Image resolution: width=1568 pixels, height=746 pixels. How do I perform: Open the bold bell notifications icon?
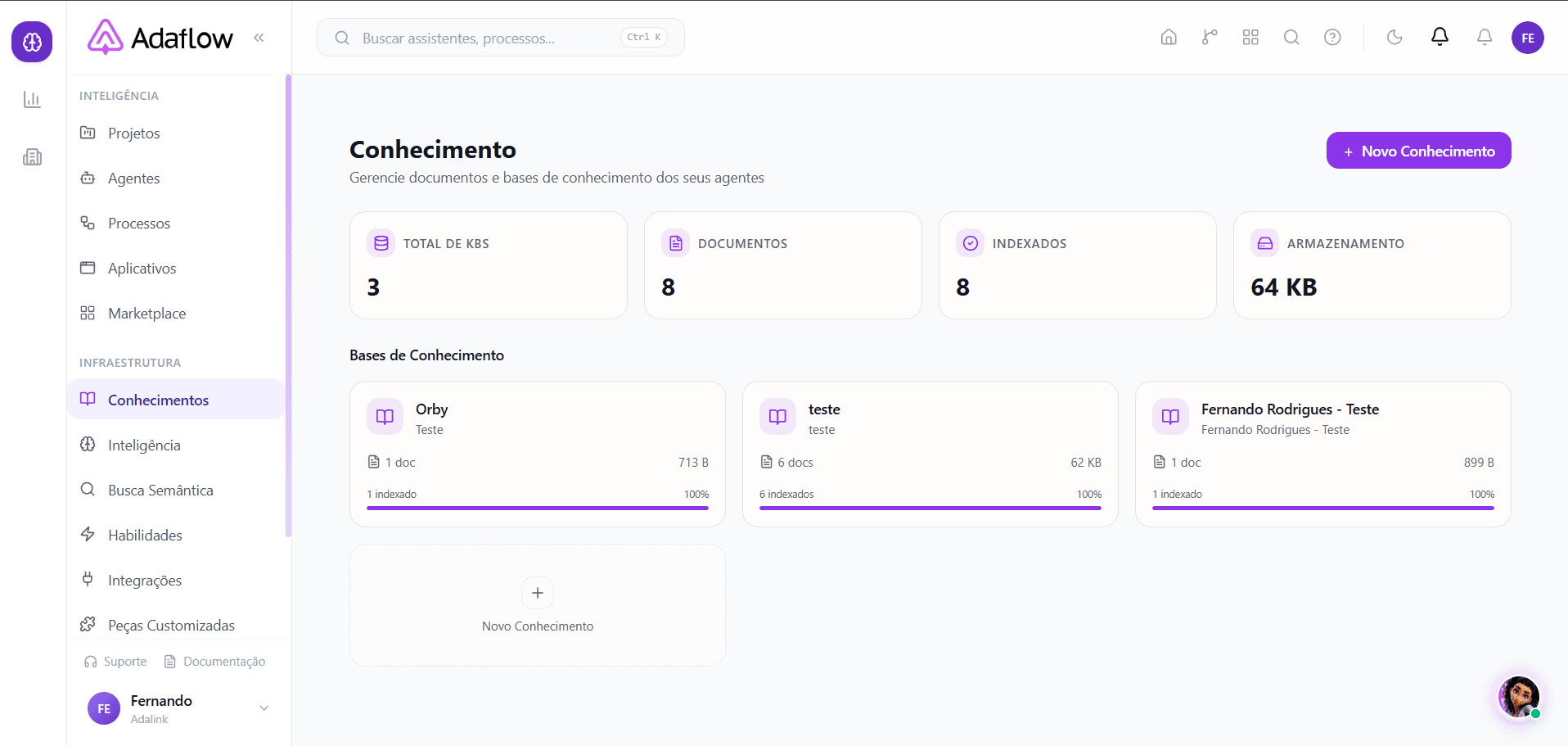pyautogui.click(x=1440, y=37)
